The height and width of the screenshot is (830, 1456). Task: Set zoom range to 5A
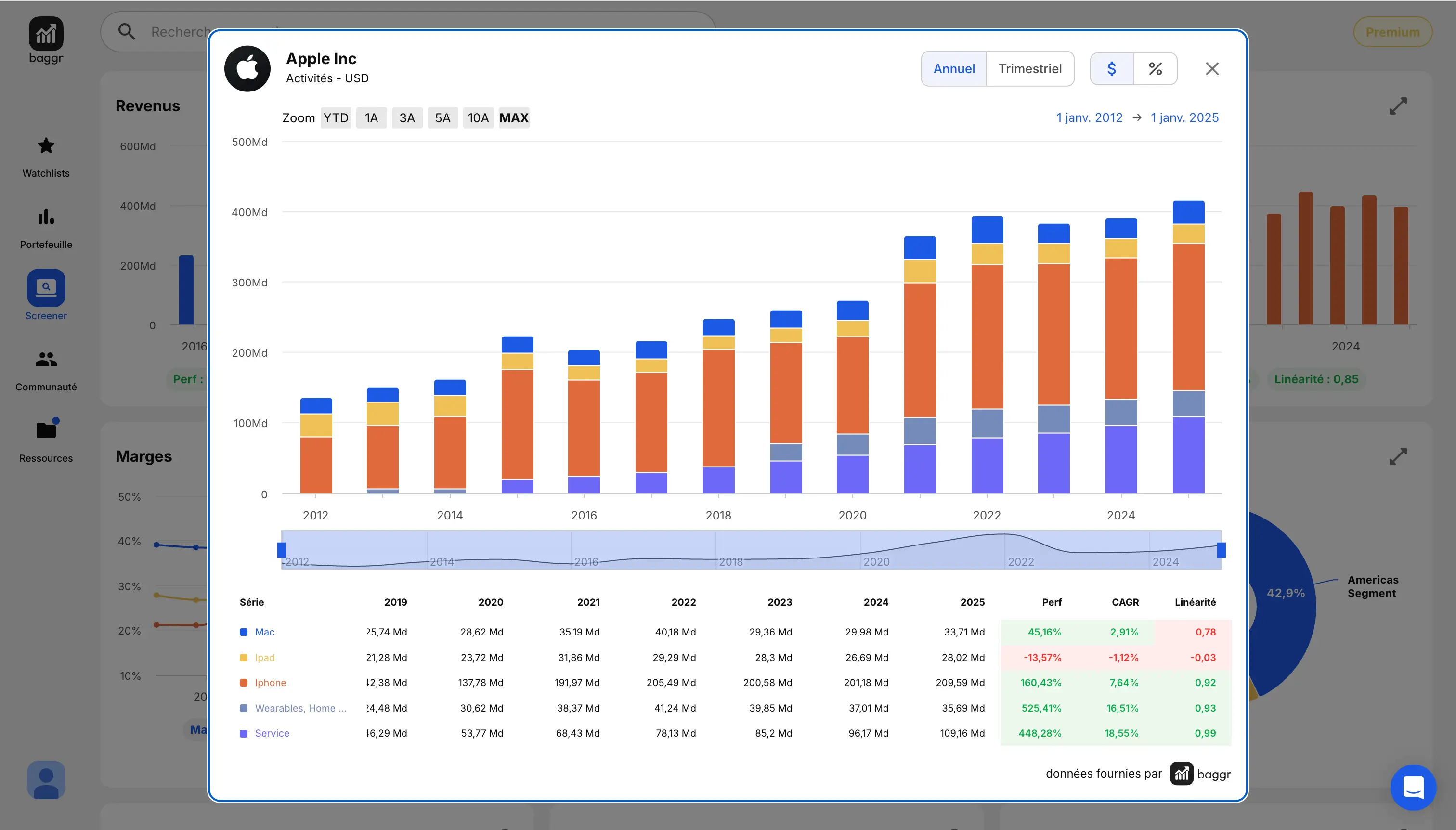(x=442, y=118)
